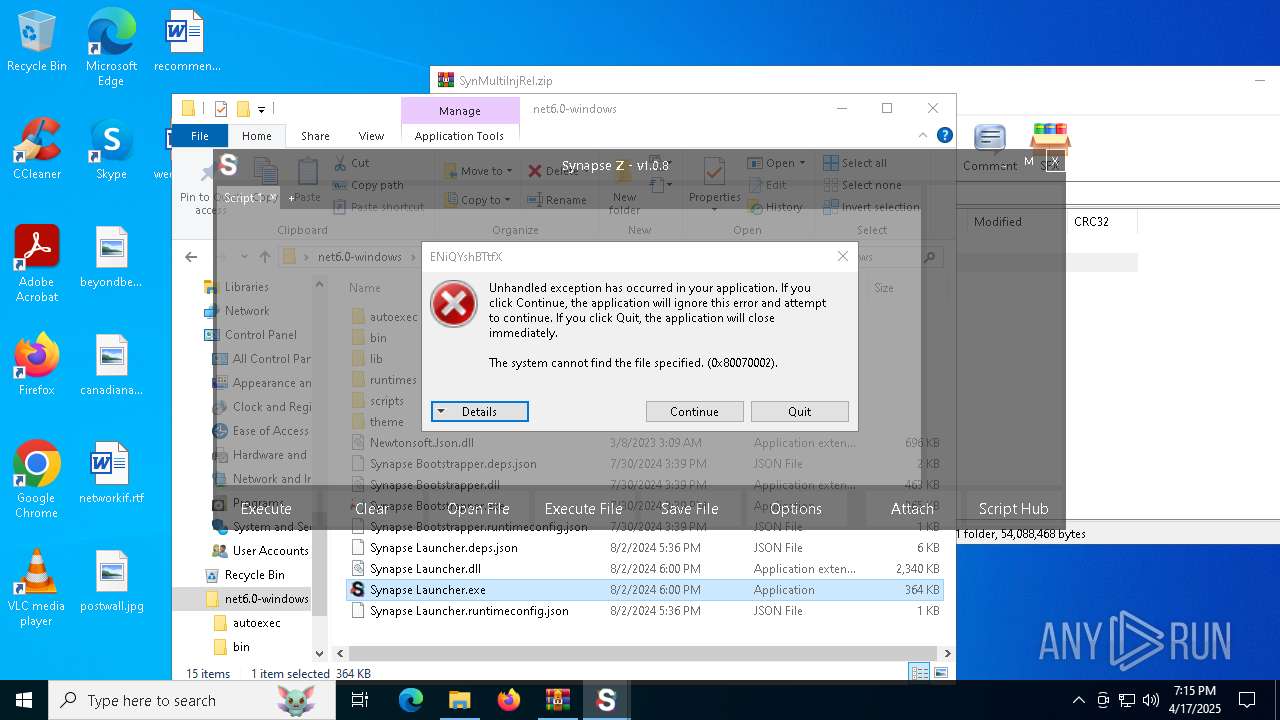Open Customize Quick Access Toolbar dropdown
This screenshot has width=1280, height=720.
coord(262,109)
